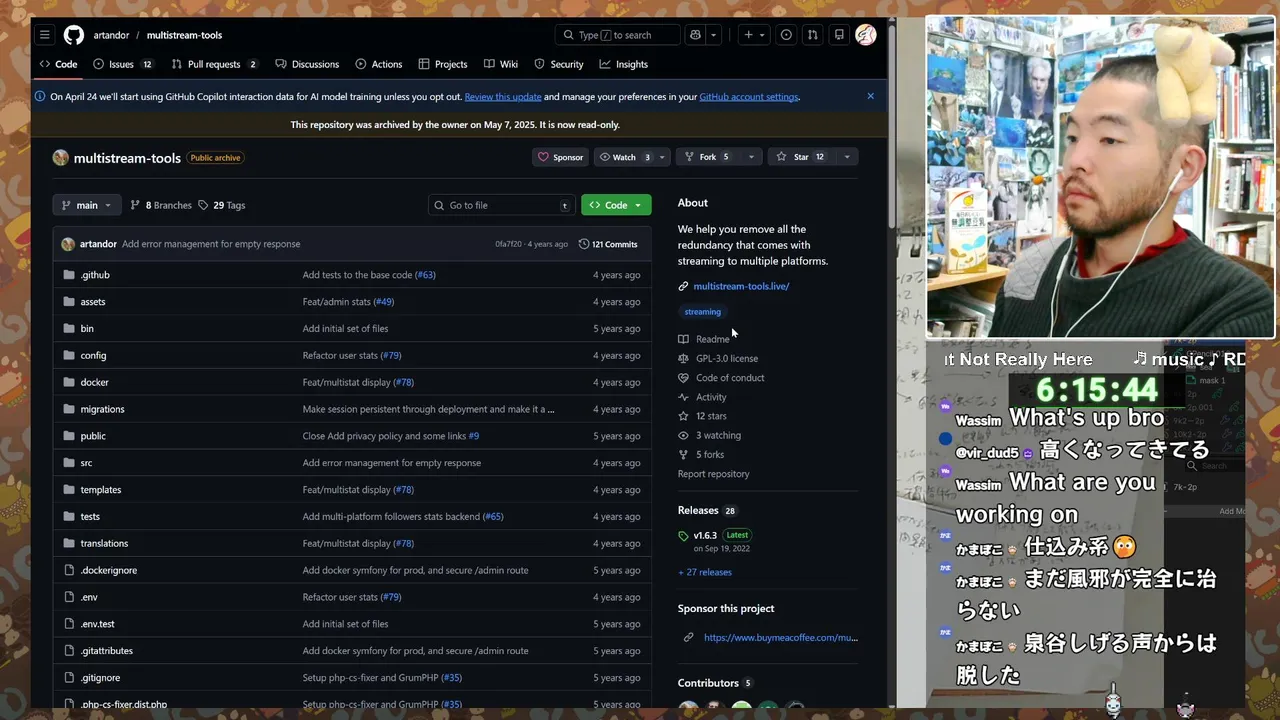Open commit hash 0fa7f20
Viewport: 1280px width, 720px height.
click(x=508, y=244)
